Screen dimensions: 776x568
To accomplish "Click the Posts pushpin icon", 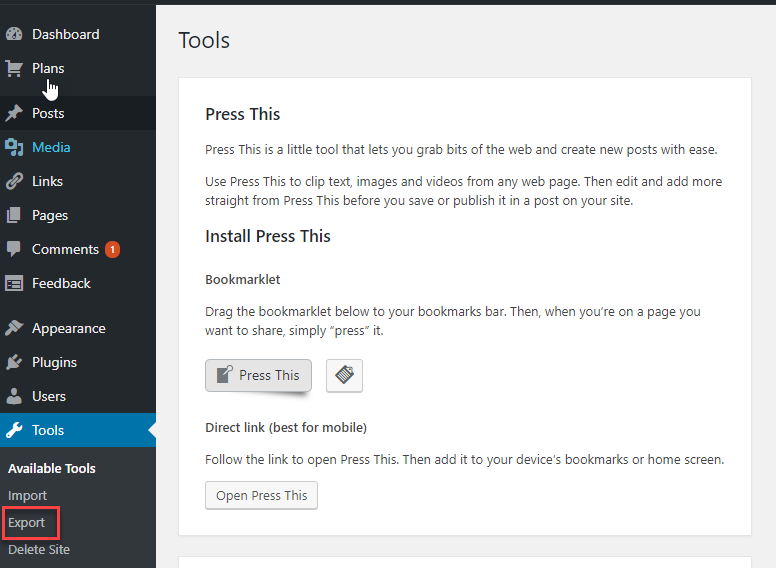I will tap(14, 113).
